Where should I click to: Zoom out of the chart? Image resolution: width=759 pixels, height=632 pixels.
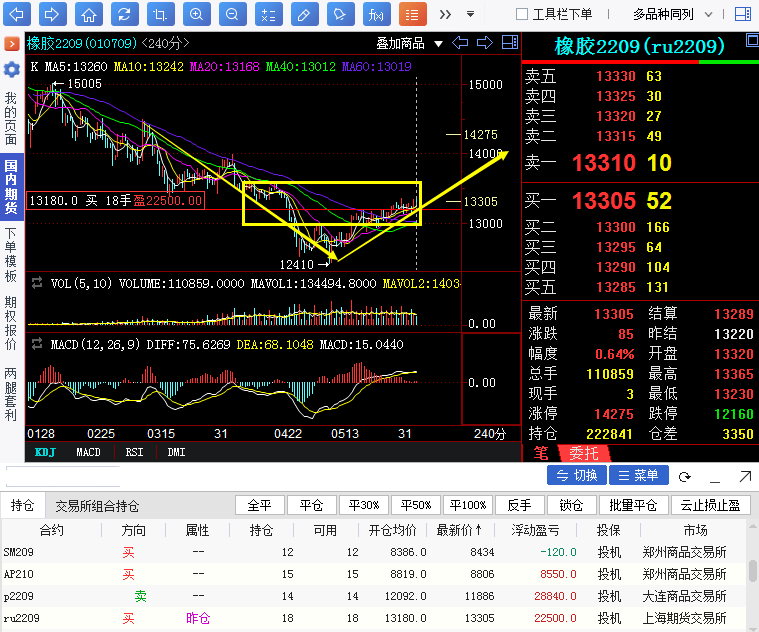(x=232, y=14)
